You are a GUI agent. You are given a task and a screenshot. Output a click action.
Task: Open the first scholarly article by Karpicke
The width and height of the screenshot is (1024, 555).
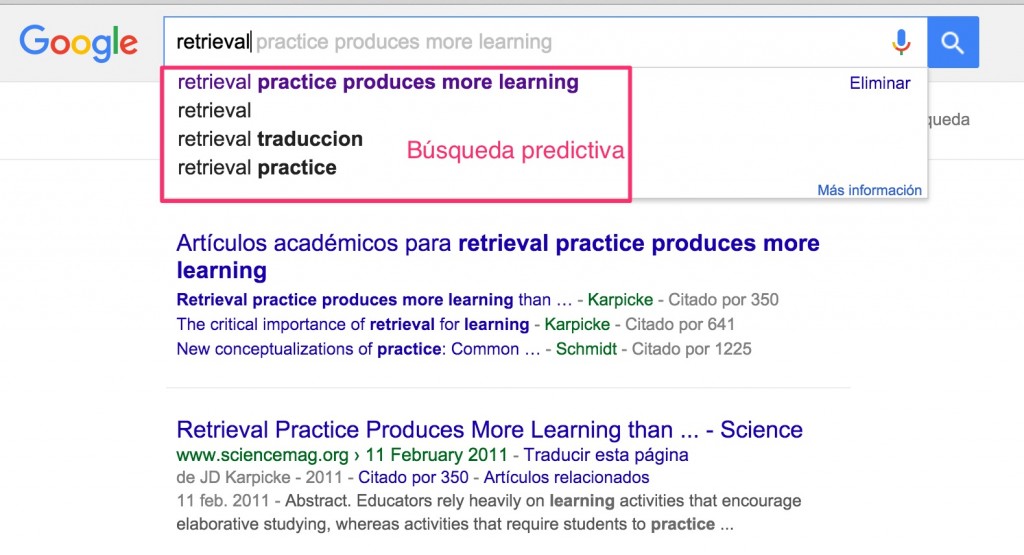pyautogui.click(x=363, y=299)
